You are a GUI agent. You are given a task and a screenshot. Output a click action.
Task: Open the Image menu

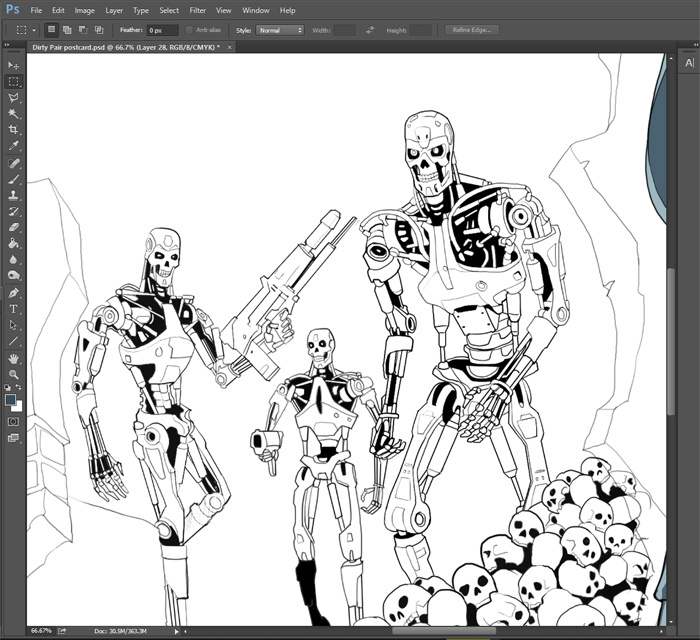pos(84,10)
